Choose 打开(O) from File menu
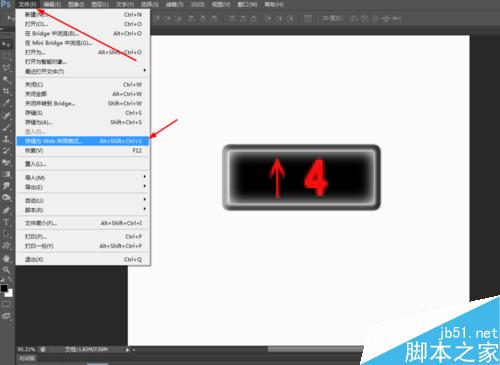 83,24
